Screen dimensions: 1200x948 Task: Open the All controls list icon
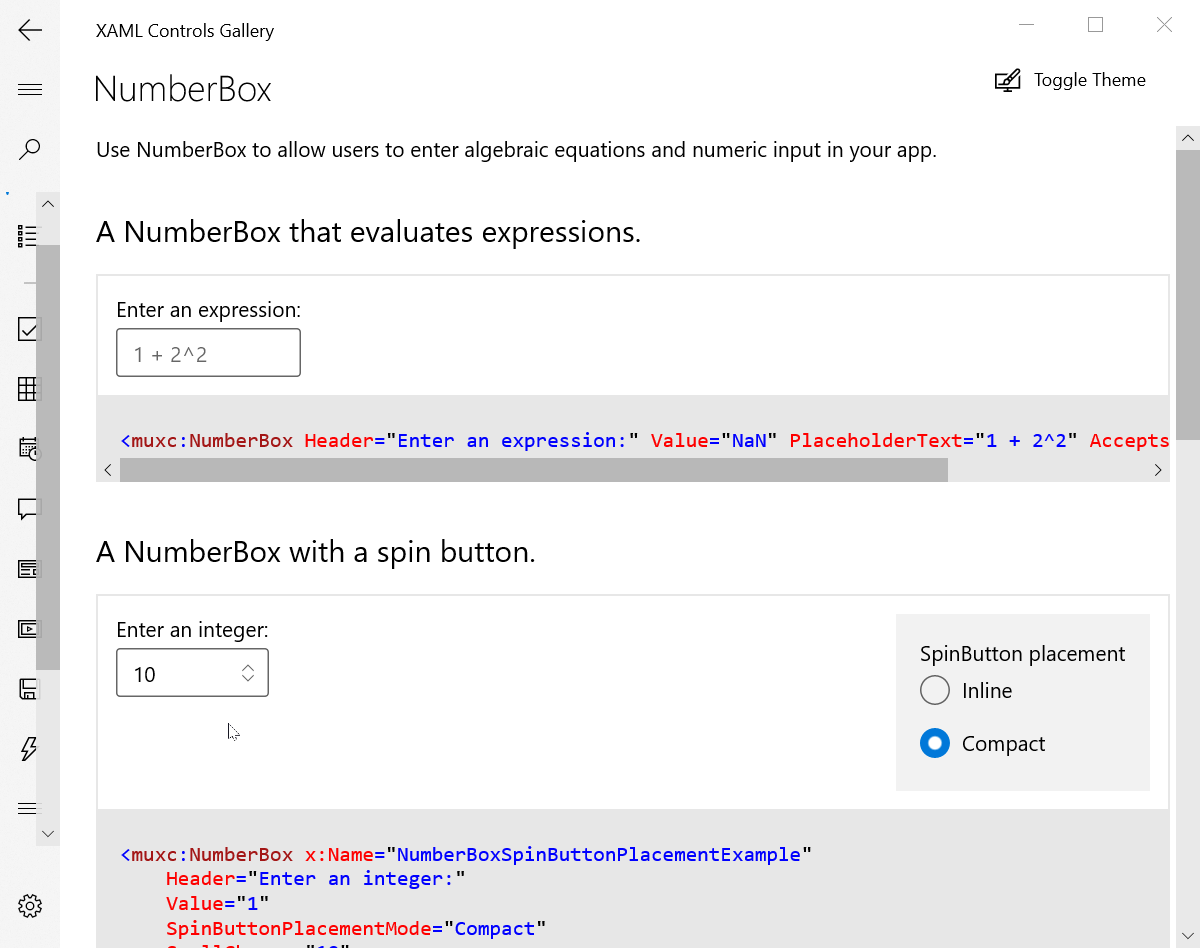(27, 236)
